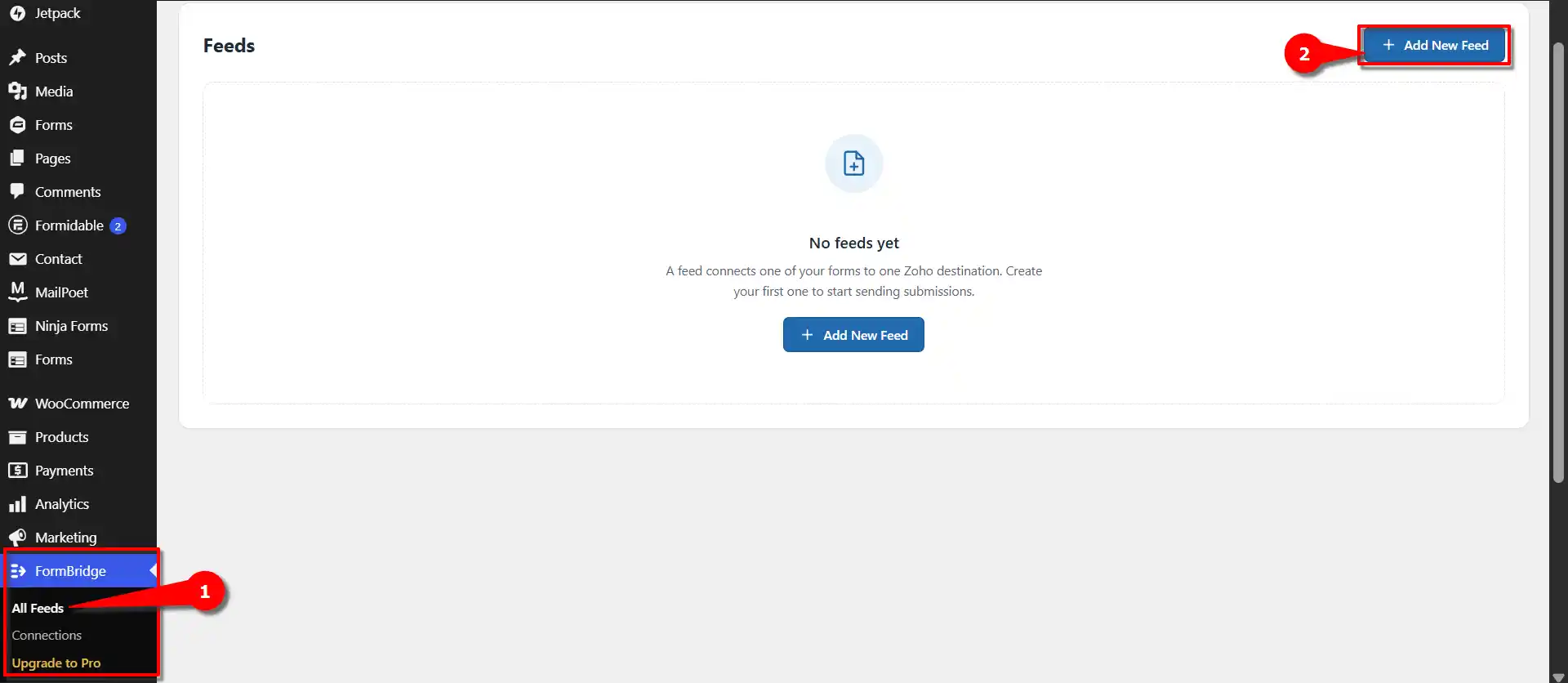Click the WooCommerce logo icon

(x=17, y=404)
